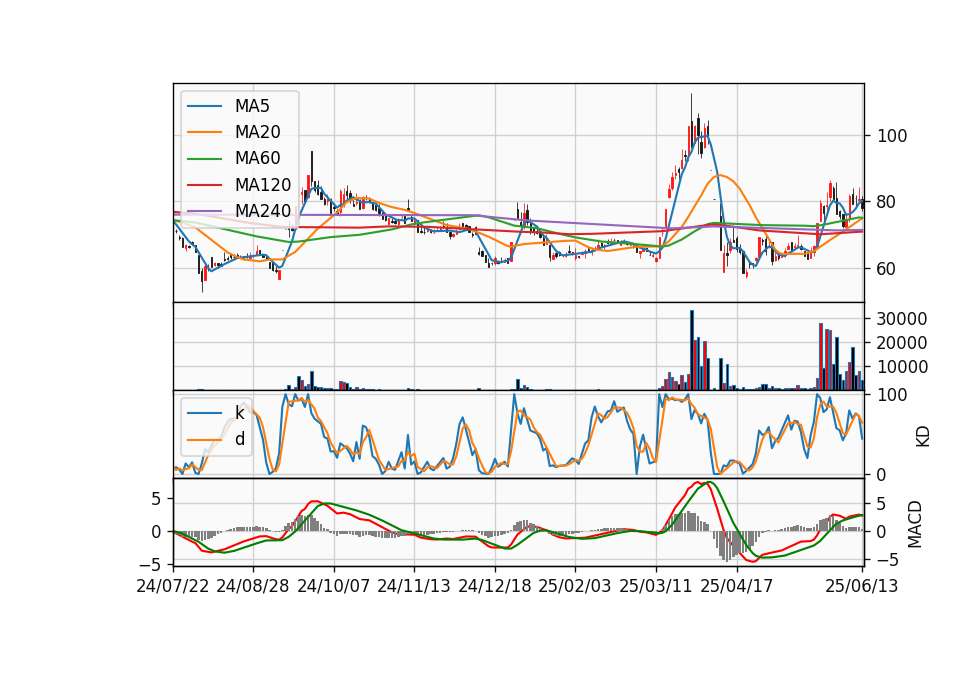Click the red MA120 legend line sample
Viewport: 960px width, 690px height.
[x=204, y=185]
